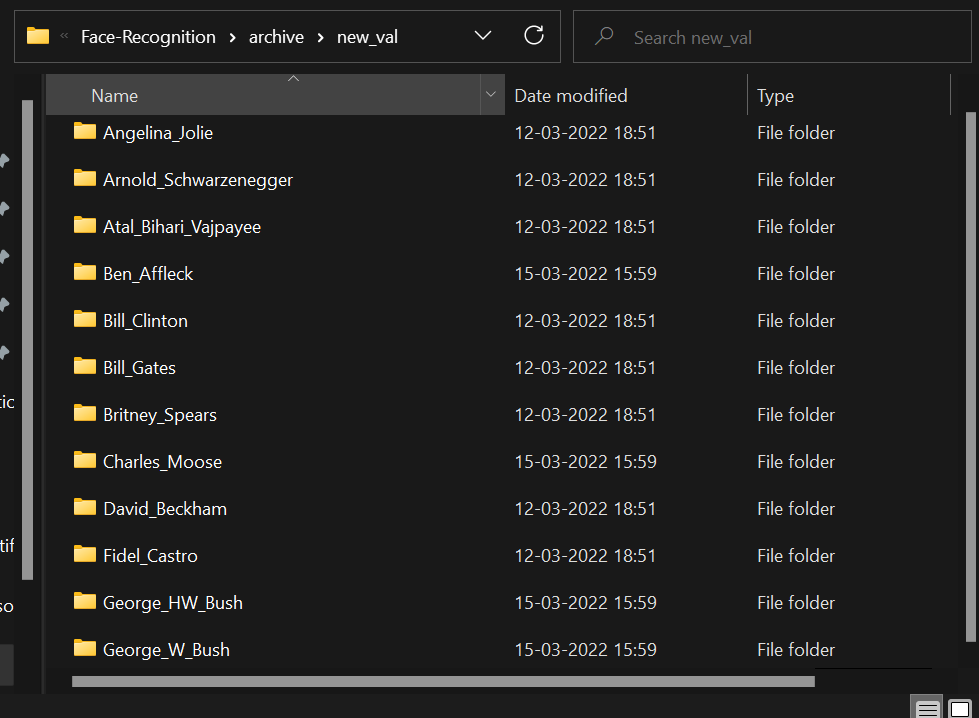Open Name column filter dropdown arrow
Image resolution: width=979 pixels, height=718 pixels.
pos(491,95)
